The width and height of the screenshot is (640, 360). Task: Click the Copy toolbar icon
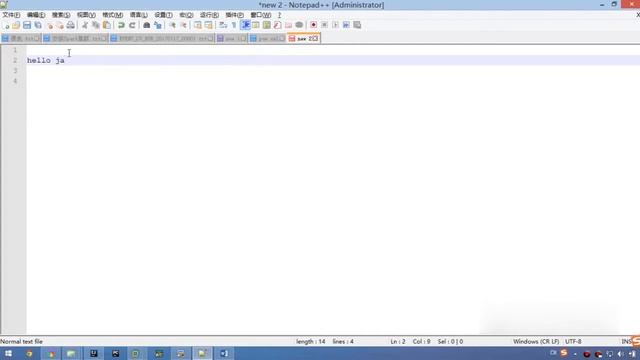[x=96, y=25]
